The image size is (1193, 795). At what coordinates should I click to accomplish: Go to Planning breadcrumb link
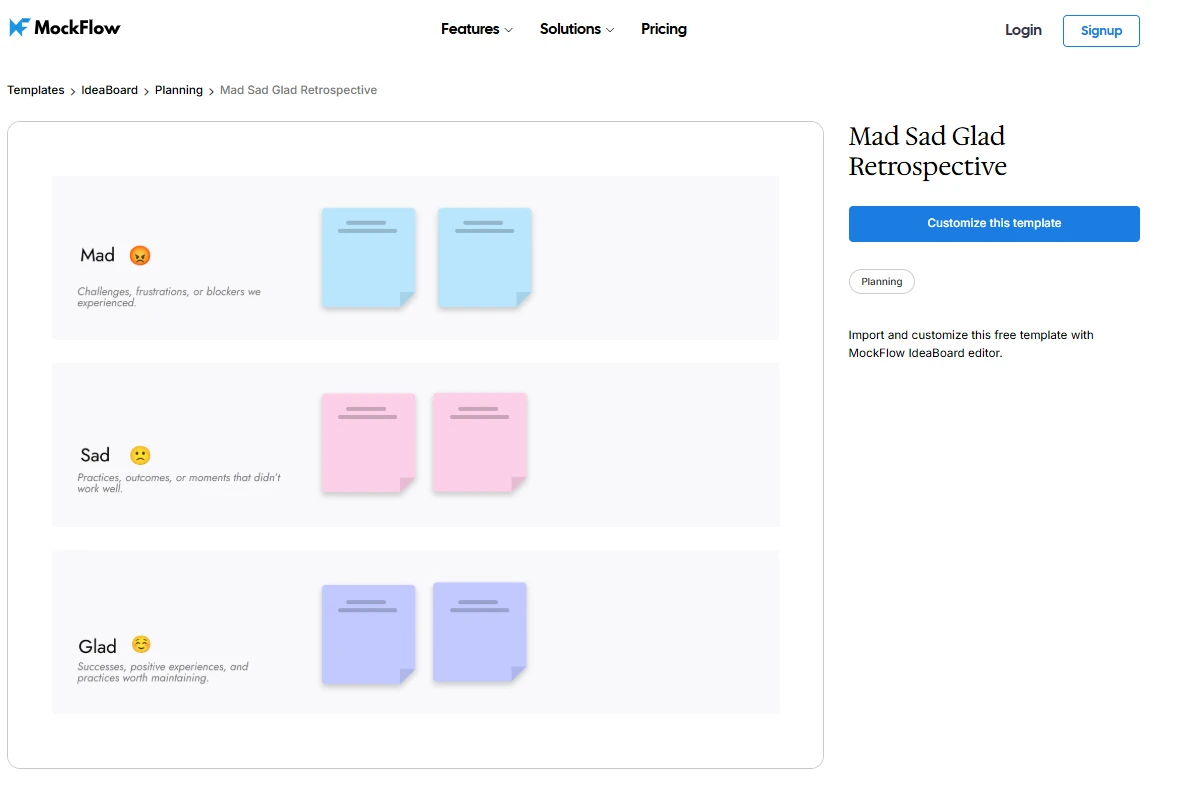179,90
